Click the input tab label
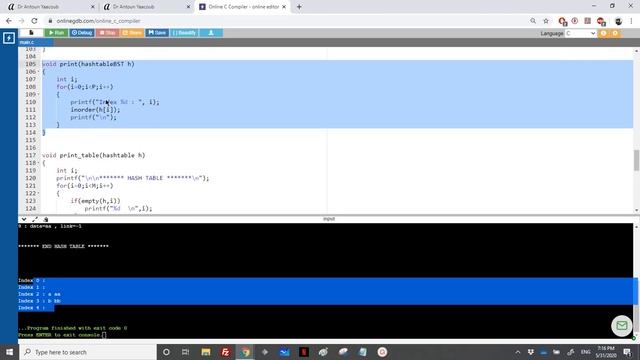The width and height of the screenshot is (640, 360). coord(329,219)
